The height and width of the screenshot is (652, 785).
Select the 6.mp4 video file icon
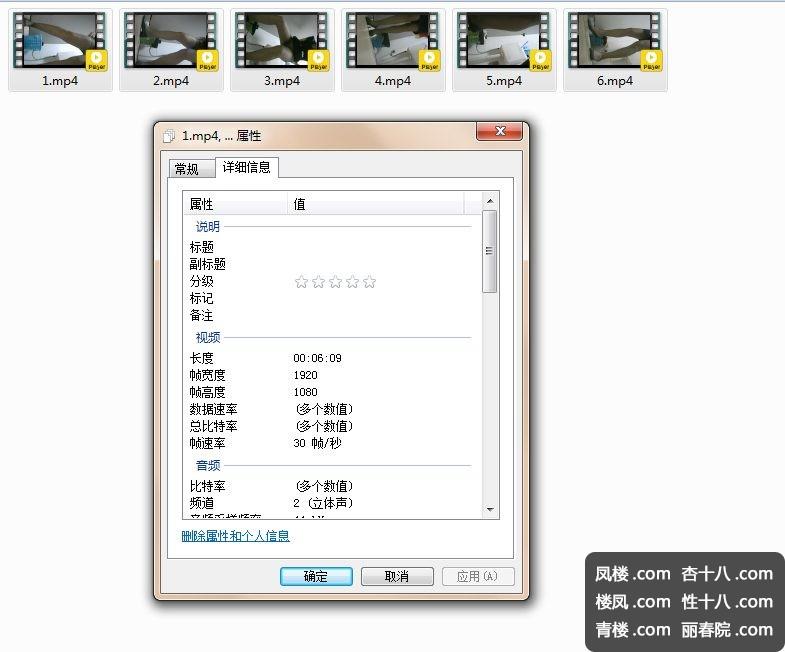[615, 42]
